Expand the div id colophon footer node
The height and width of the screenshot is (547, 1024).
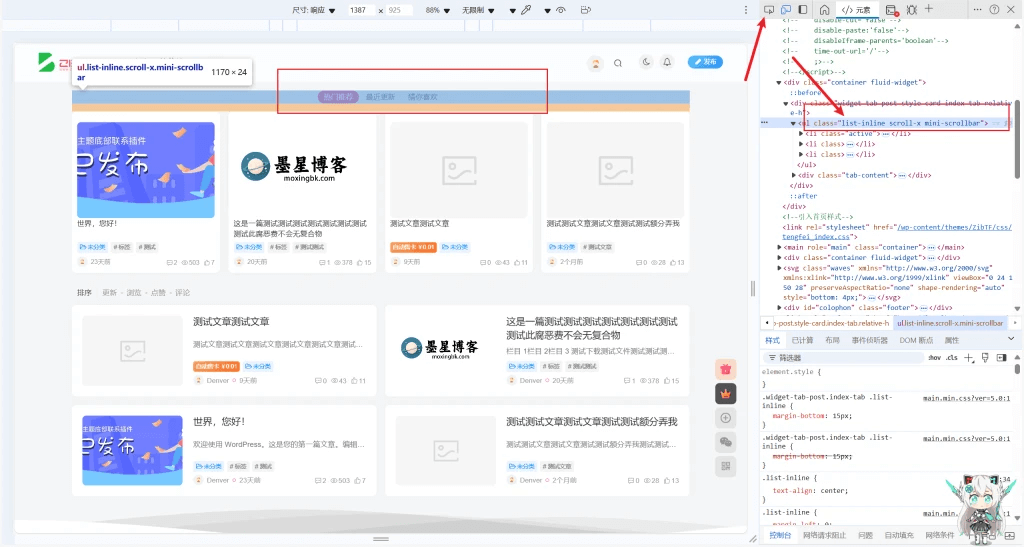point(779,307)
